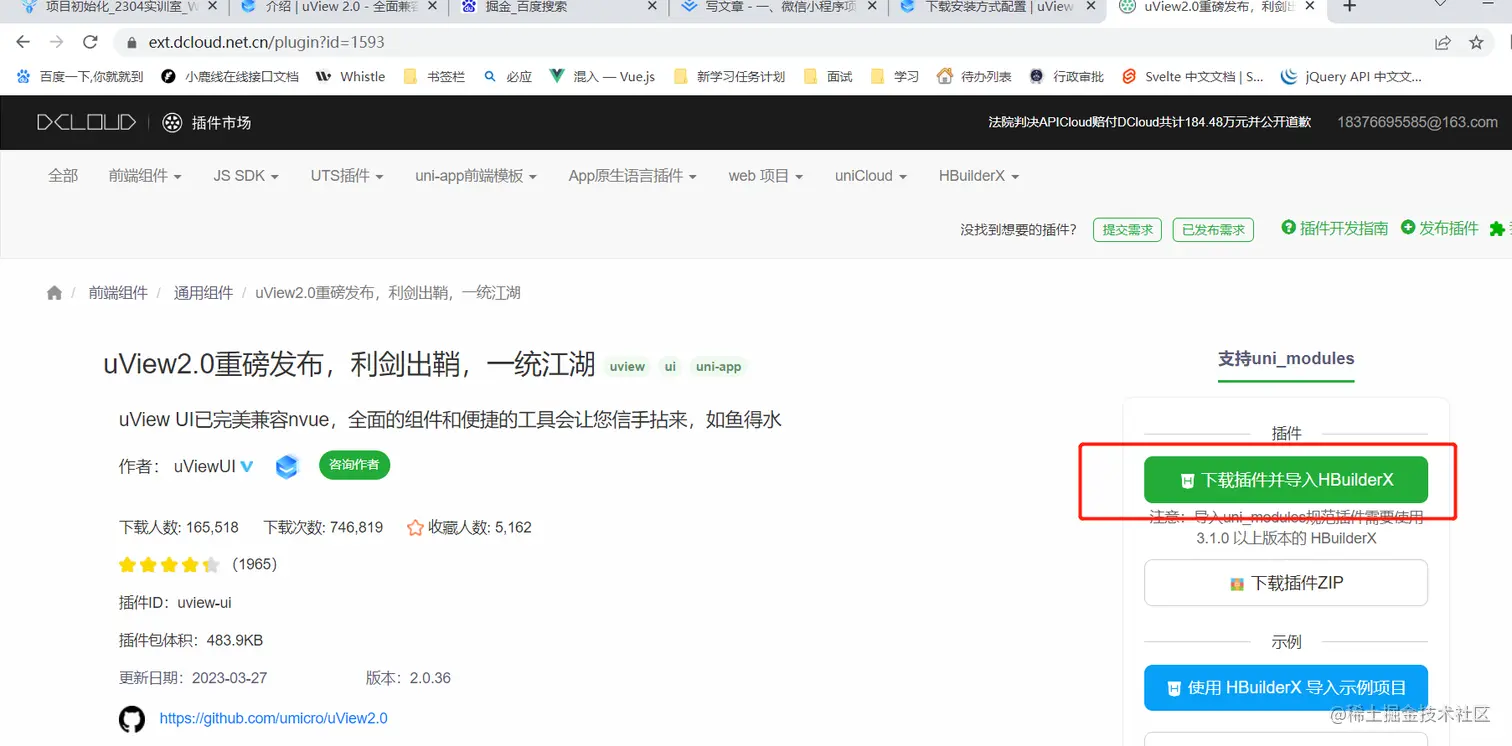Click the lock icon beside the URL
This screenshot has height=746, width=1512.
coord(130,43)
